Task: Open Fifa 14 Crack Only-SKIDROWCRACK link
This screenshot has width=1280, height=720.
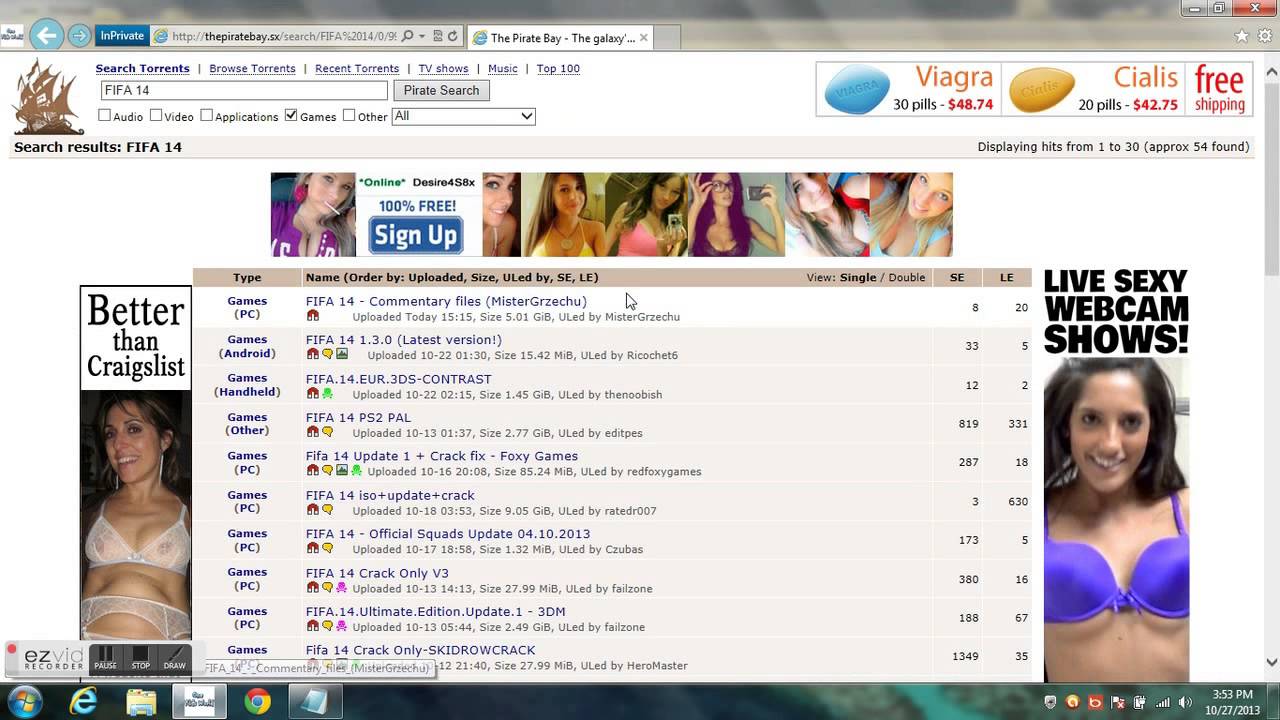Action: click(420, 650)
